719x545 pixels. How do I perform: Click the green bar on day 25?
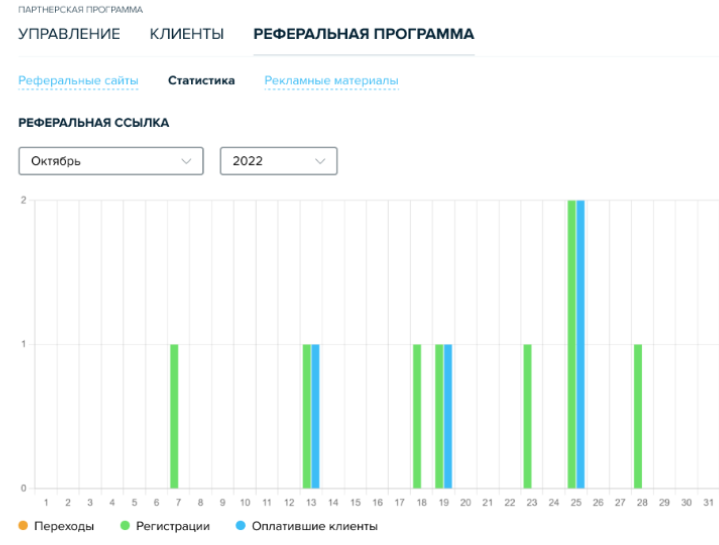pos(572,344)
